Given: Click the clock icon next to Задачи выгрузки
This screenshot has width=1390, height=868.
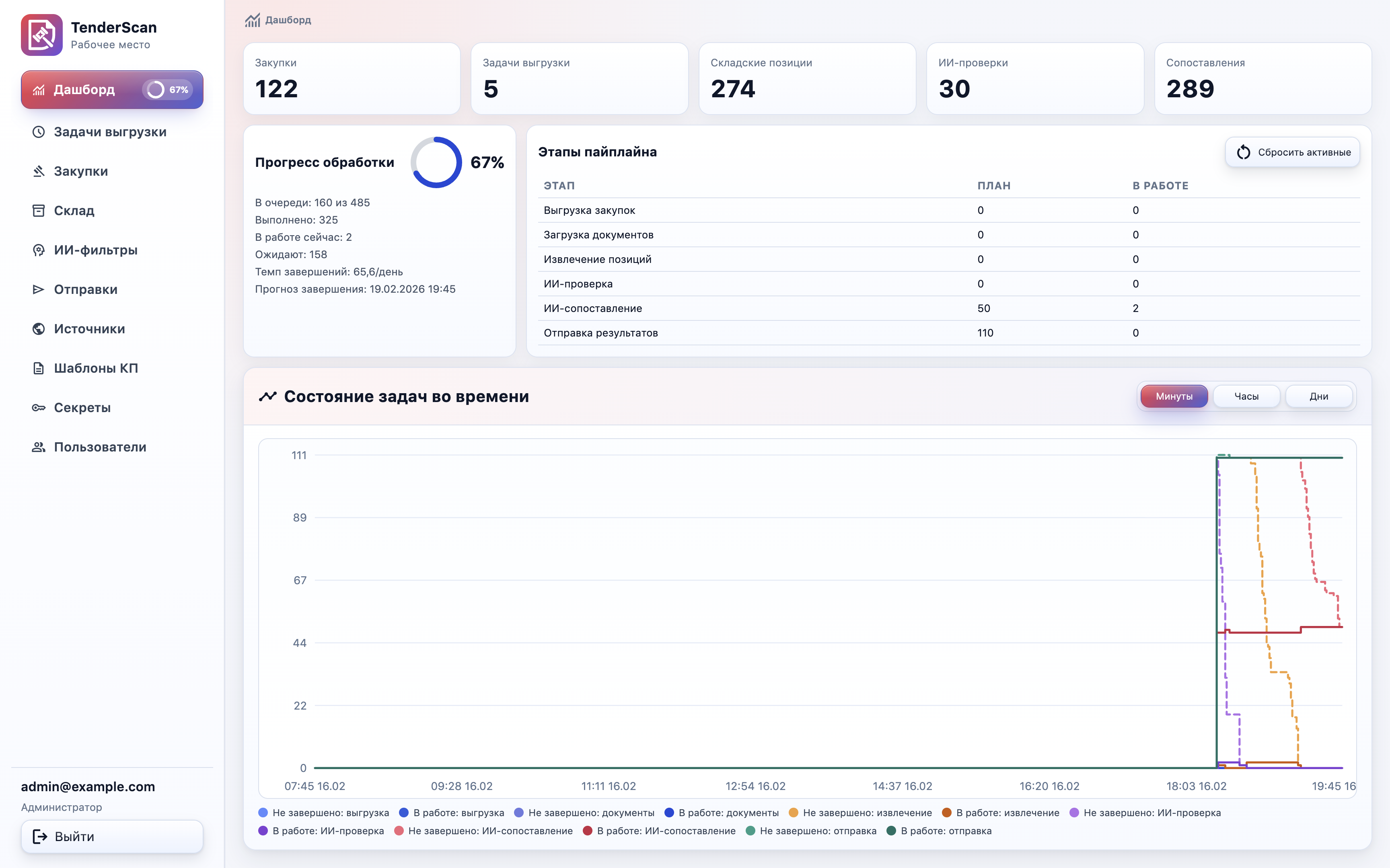Looking at the screenshot, I should tap(38, 131).
